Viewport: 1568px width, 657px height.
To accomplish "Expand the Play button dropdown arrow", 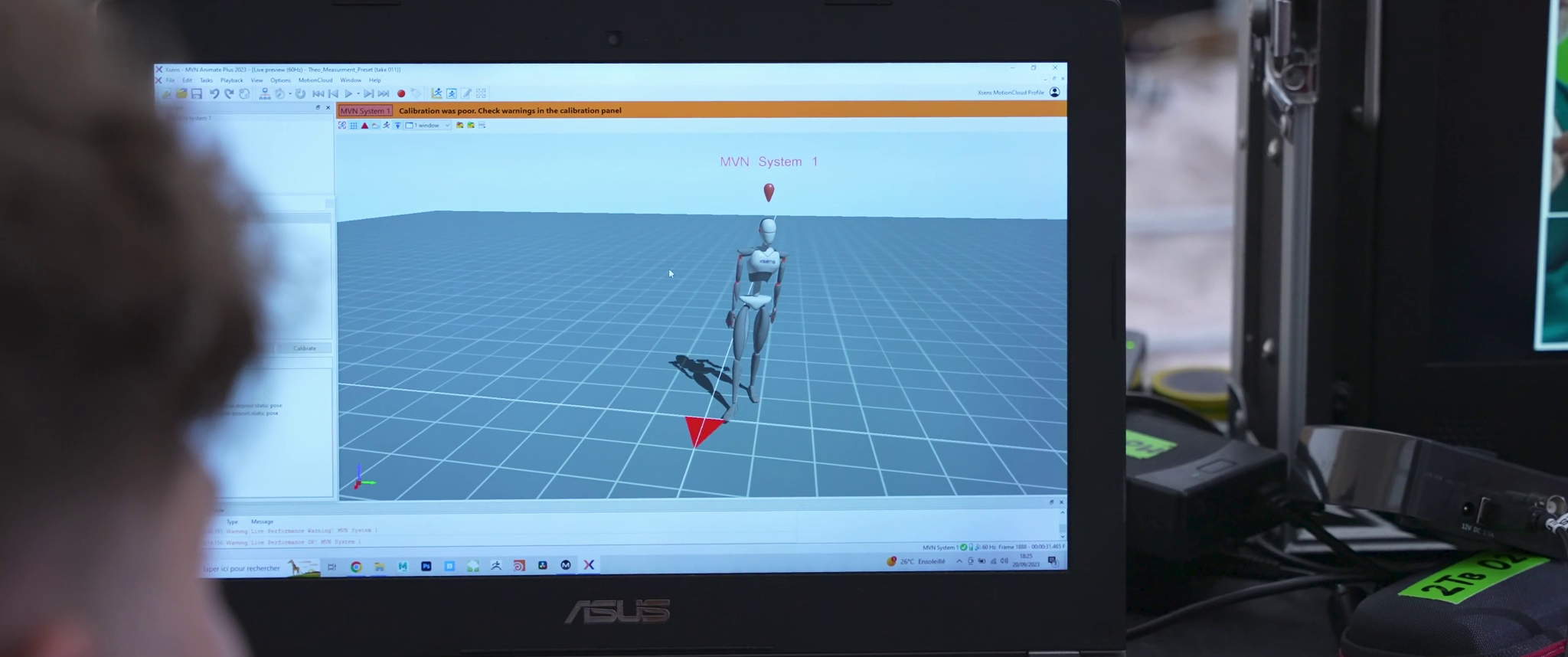I will (358, 93).
